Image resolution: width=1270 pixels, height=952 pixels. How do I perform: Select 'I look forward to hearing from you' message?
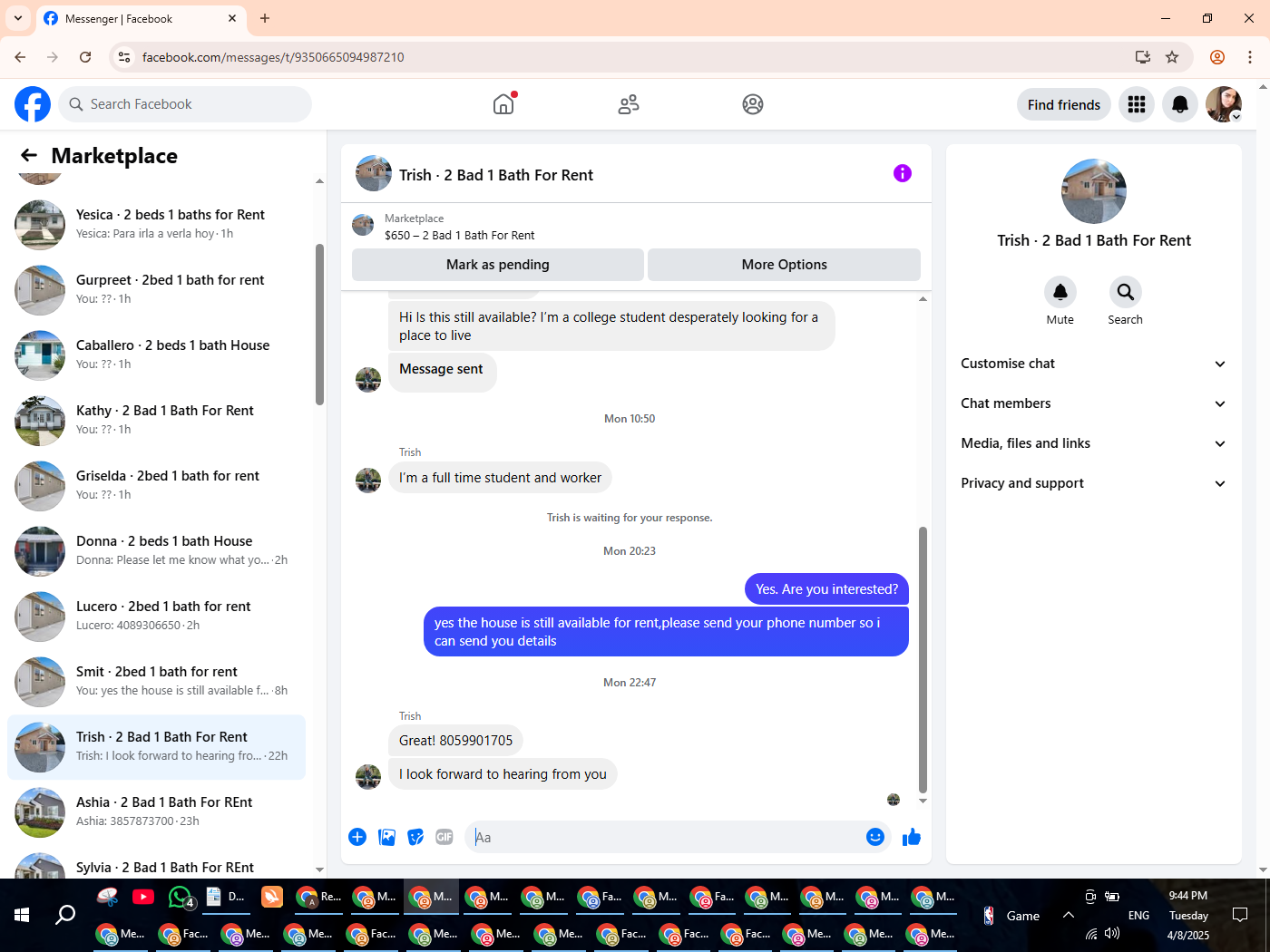point(503,774)
